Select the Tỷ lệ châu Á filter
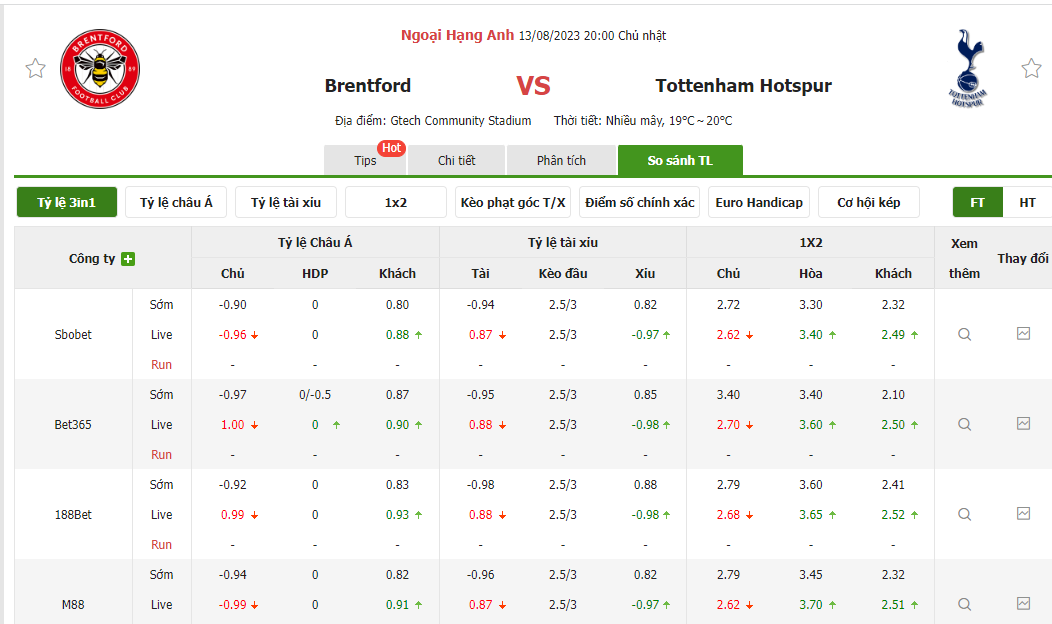Image resolution: width=1052 pixels, height=624 pixels. click(x=176, y=202)
